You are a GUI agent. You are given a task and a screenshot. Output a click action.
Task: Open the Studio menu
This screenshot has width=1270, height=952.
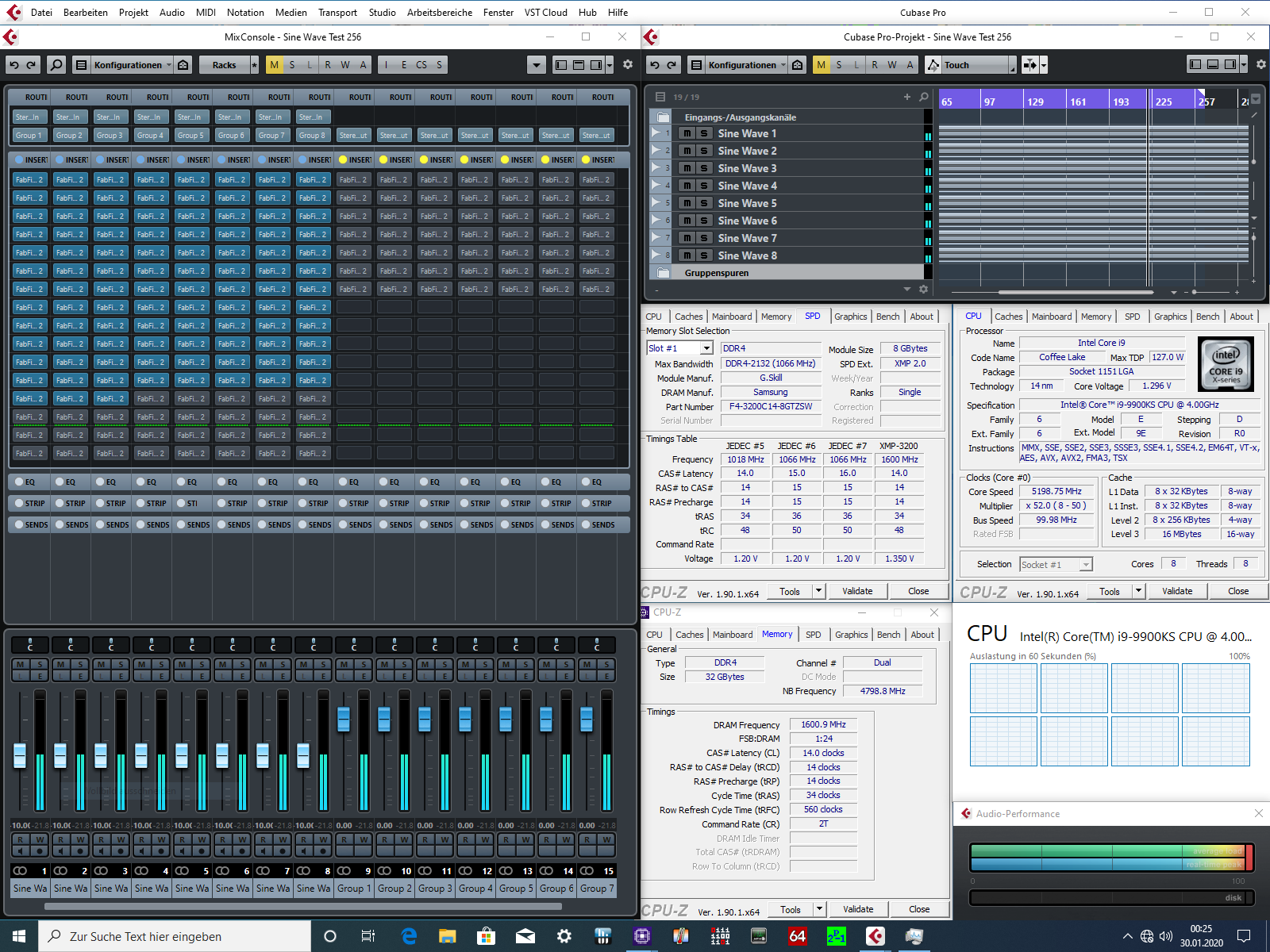[x=382, y=12]
